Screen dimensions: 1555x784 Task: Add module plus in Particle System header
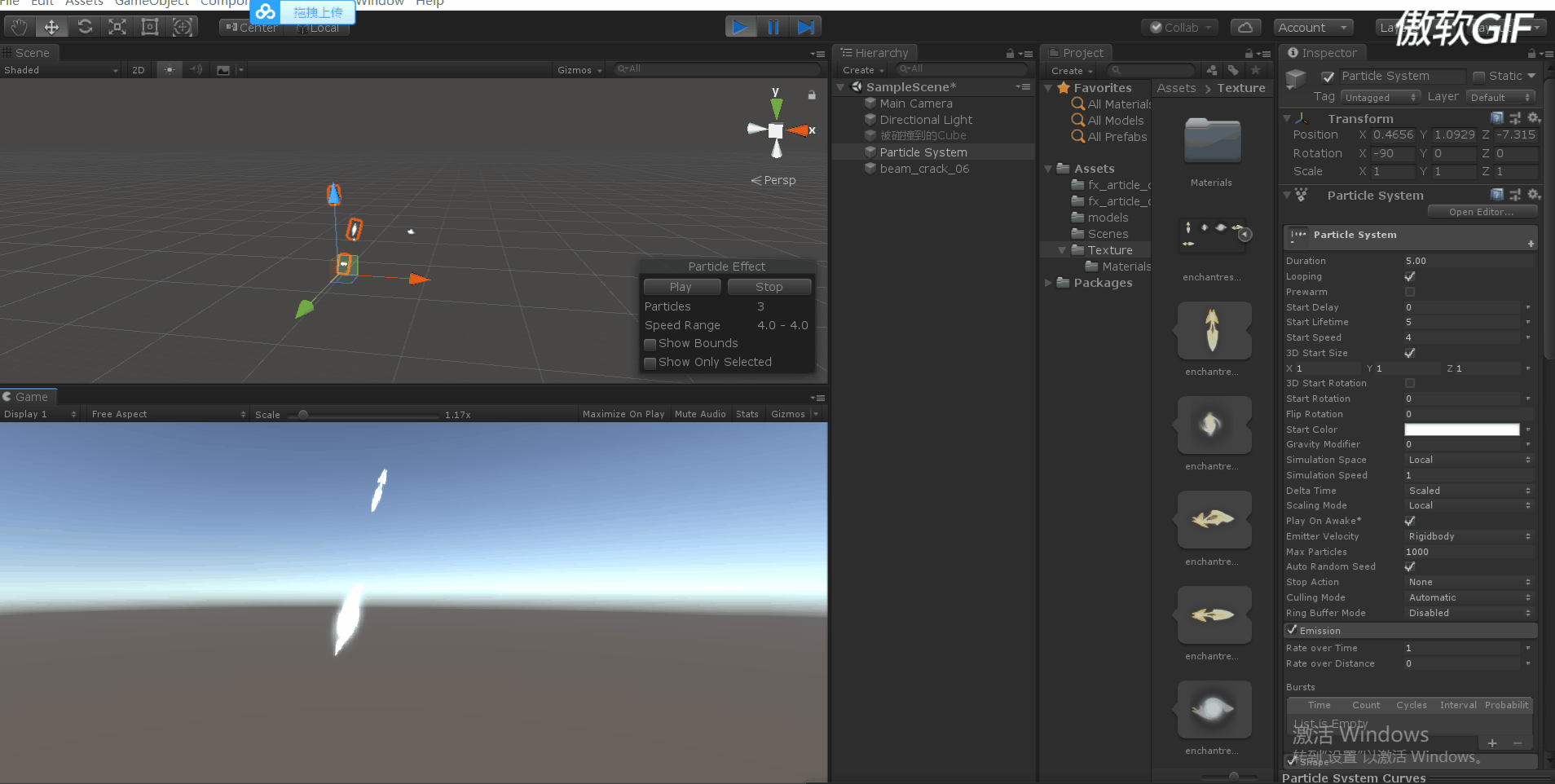coord(1531,244)
